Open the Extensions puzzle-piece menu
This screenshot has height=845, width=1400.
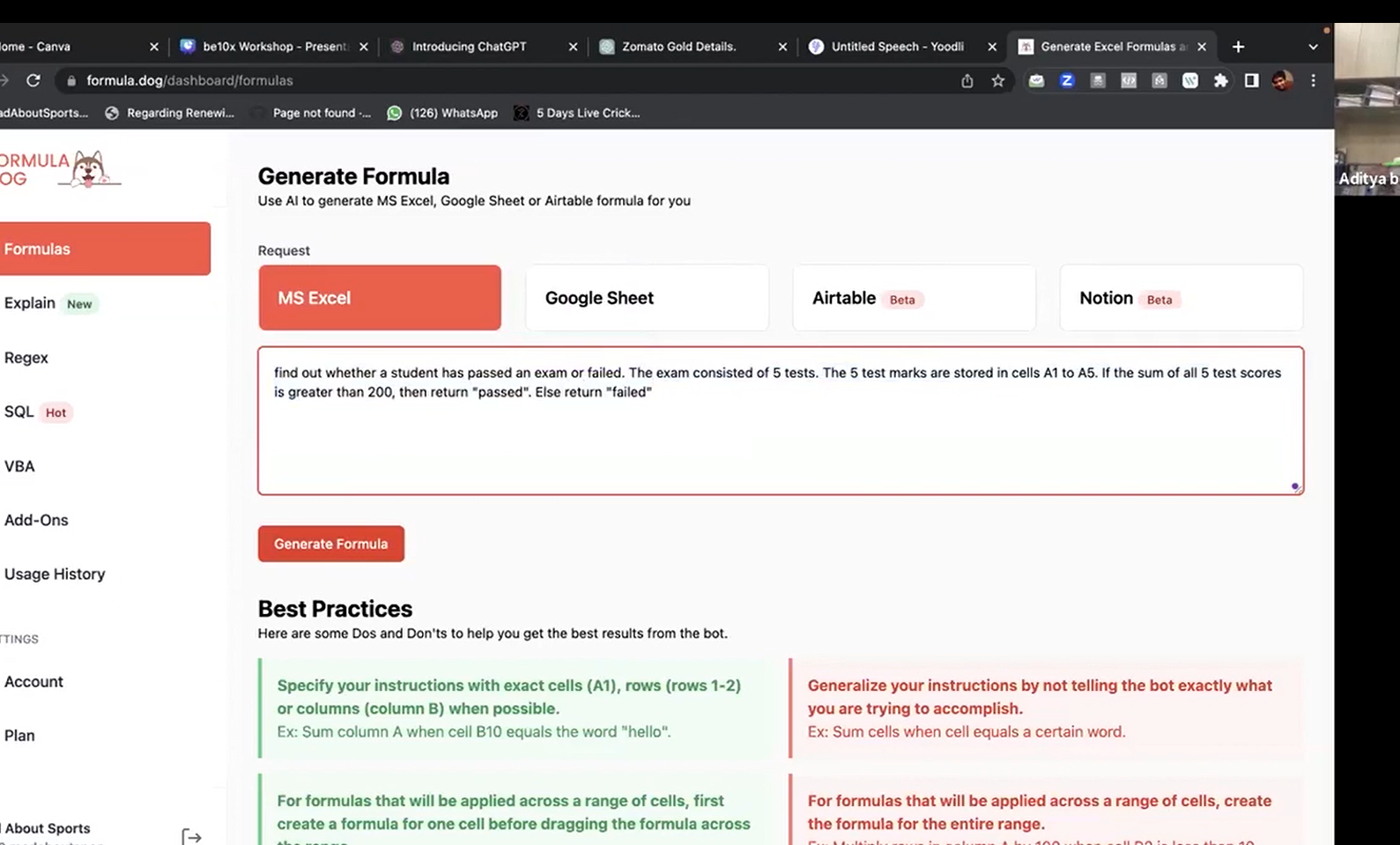click(x=1220, y=80)
